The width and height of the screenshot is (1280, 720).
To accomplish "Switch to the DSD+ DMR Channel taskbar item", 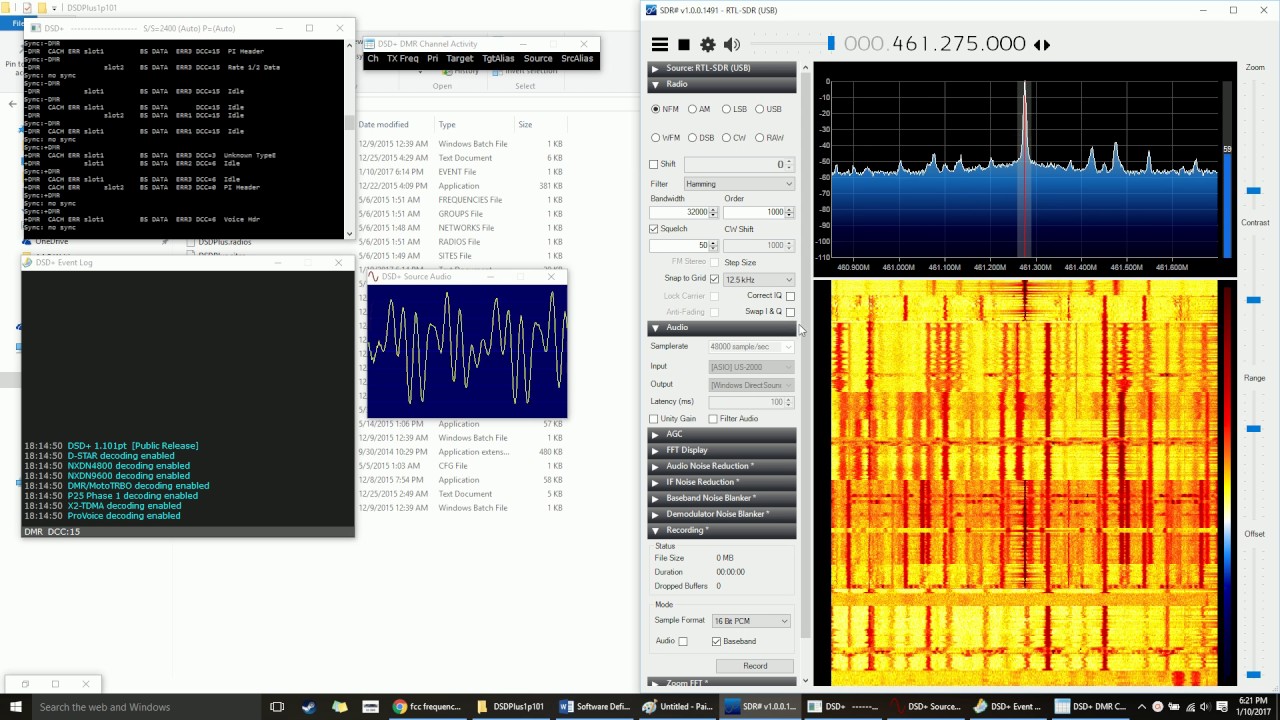I will 1093,707.
